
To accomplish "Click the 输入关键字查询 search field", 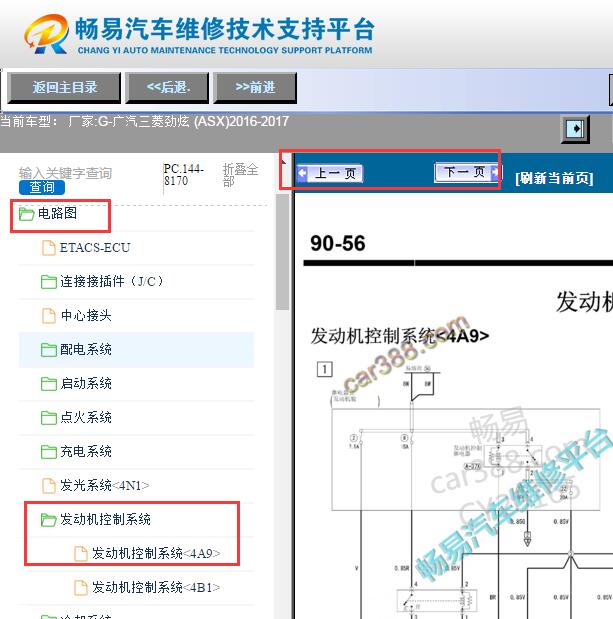I will pos(65,173).
